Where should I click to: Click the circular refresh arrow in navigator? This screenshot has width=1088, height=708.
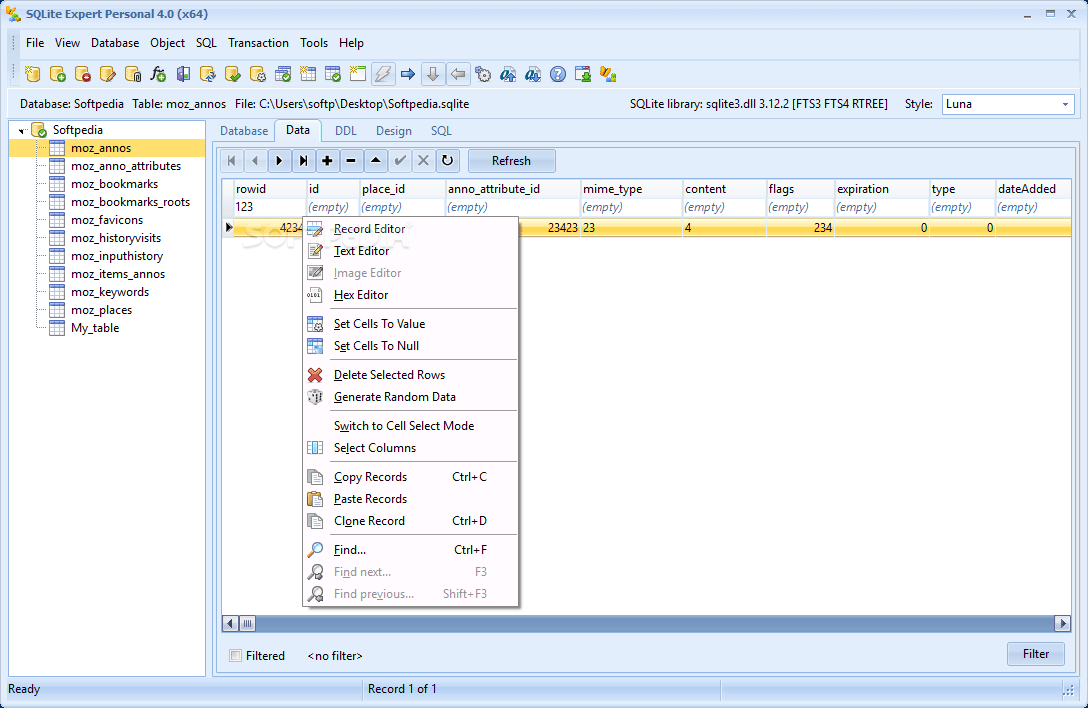point(448,161)
